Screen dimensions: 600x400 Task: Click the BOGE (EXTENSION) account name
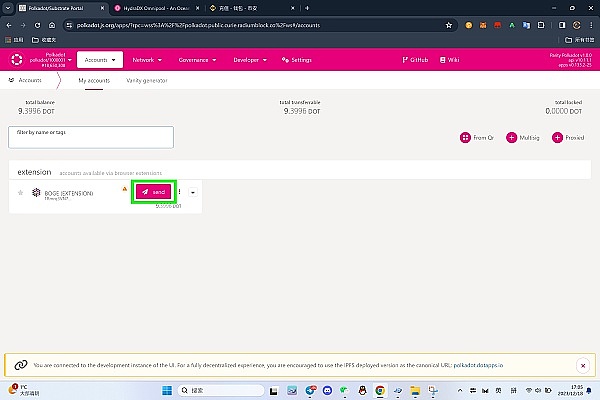[x=69, y=193]
